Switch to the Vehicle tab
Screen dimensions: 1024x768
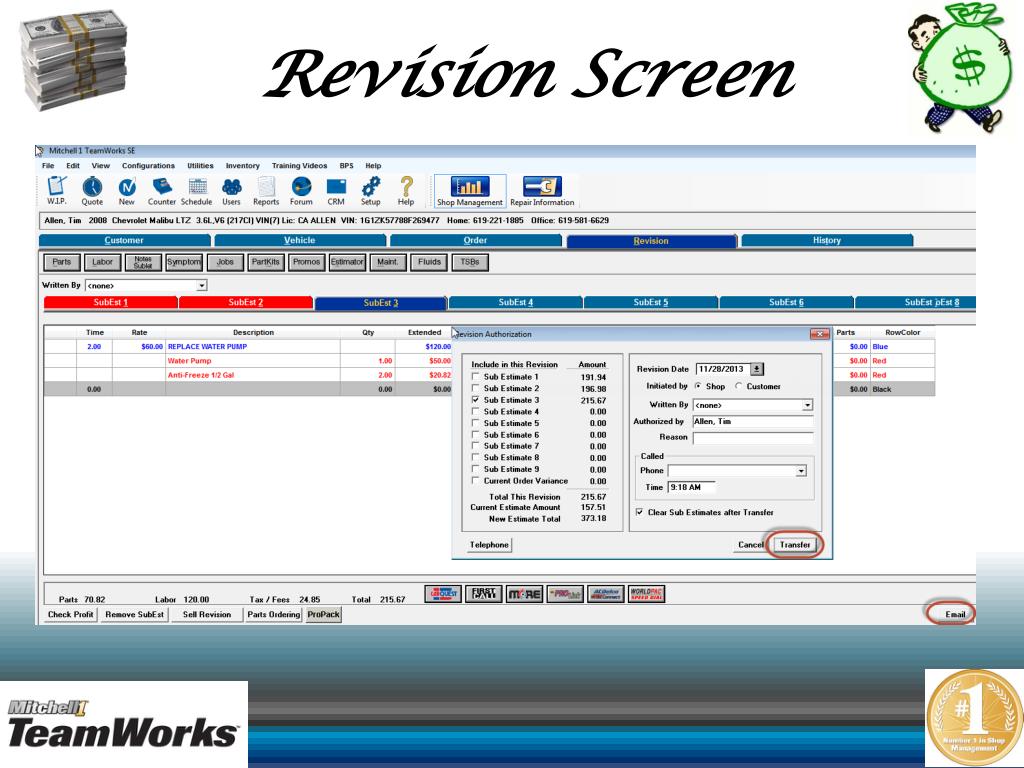(x=300, y=240)
